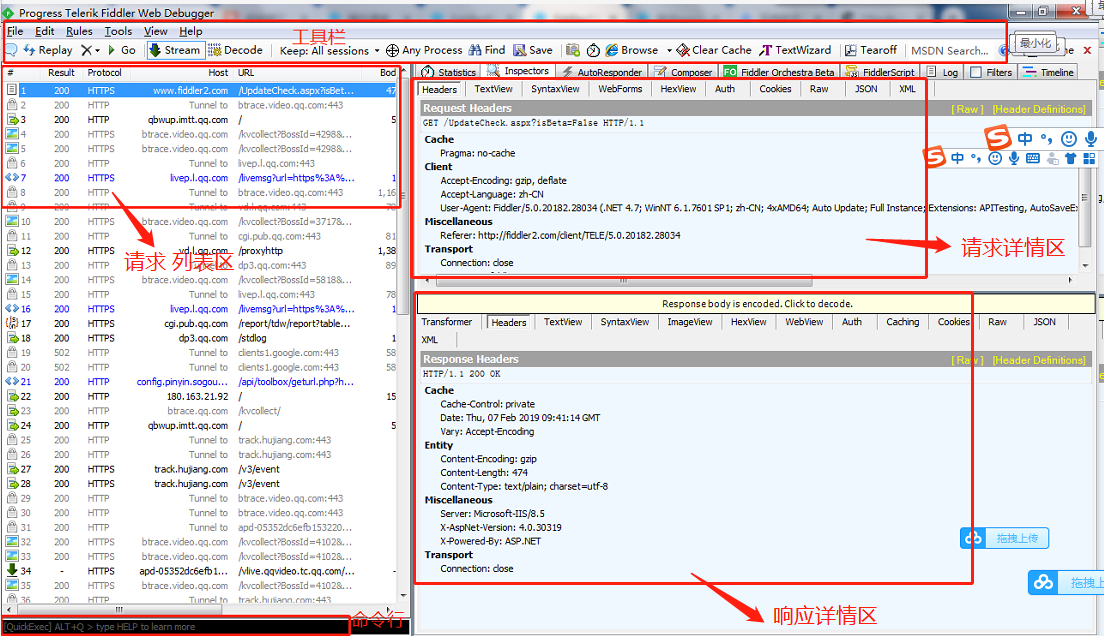Click the comment speech bubble icon
The image size is (1104, 636).
point(11,50)
